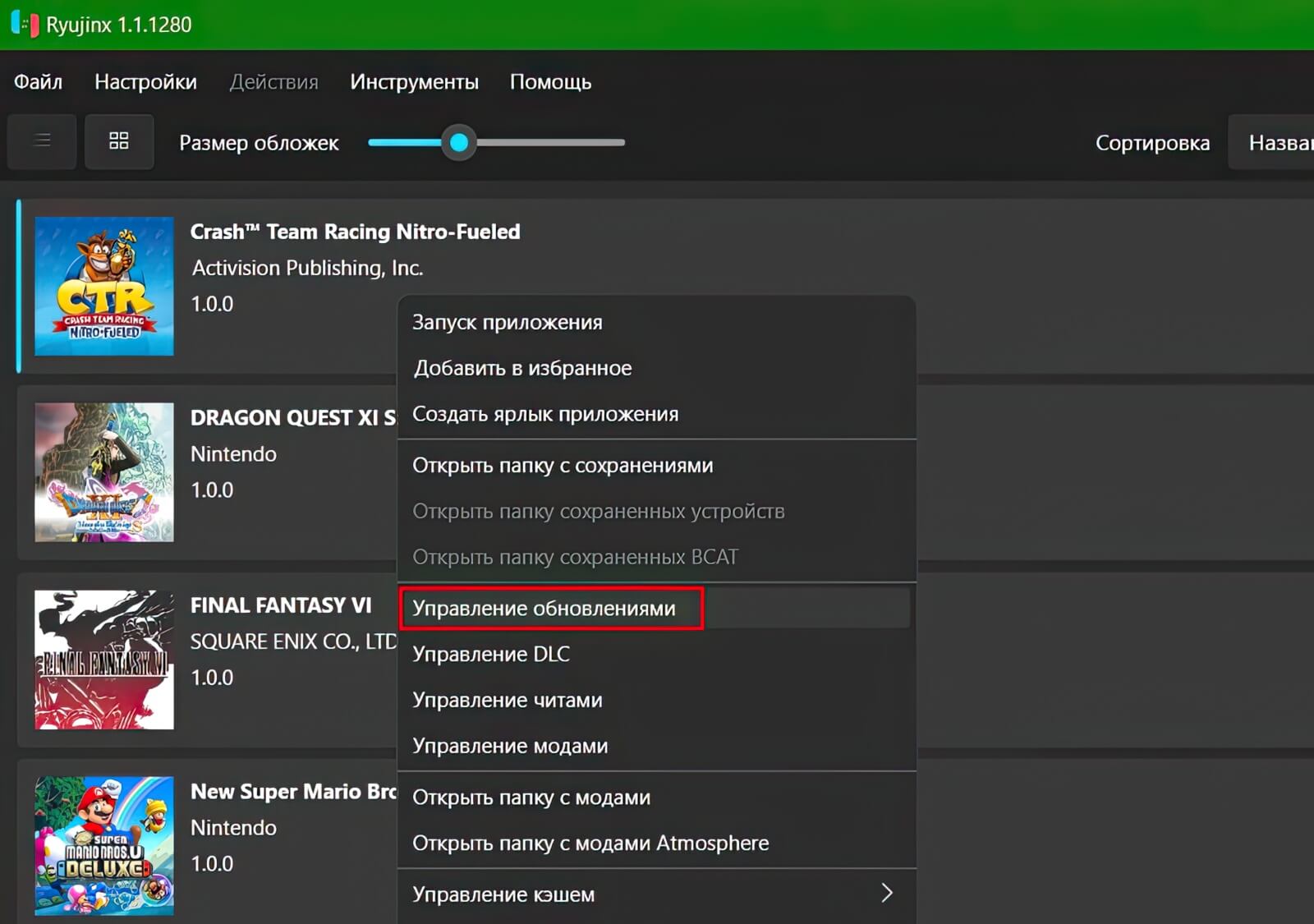Select Crash Team Racing cover thumbnail
The image size is (1314, 924).
pos(104,286)
